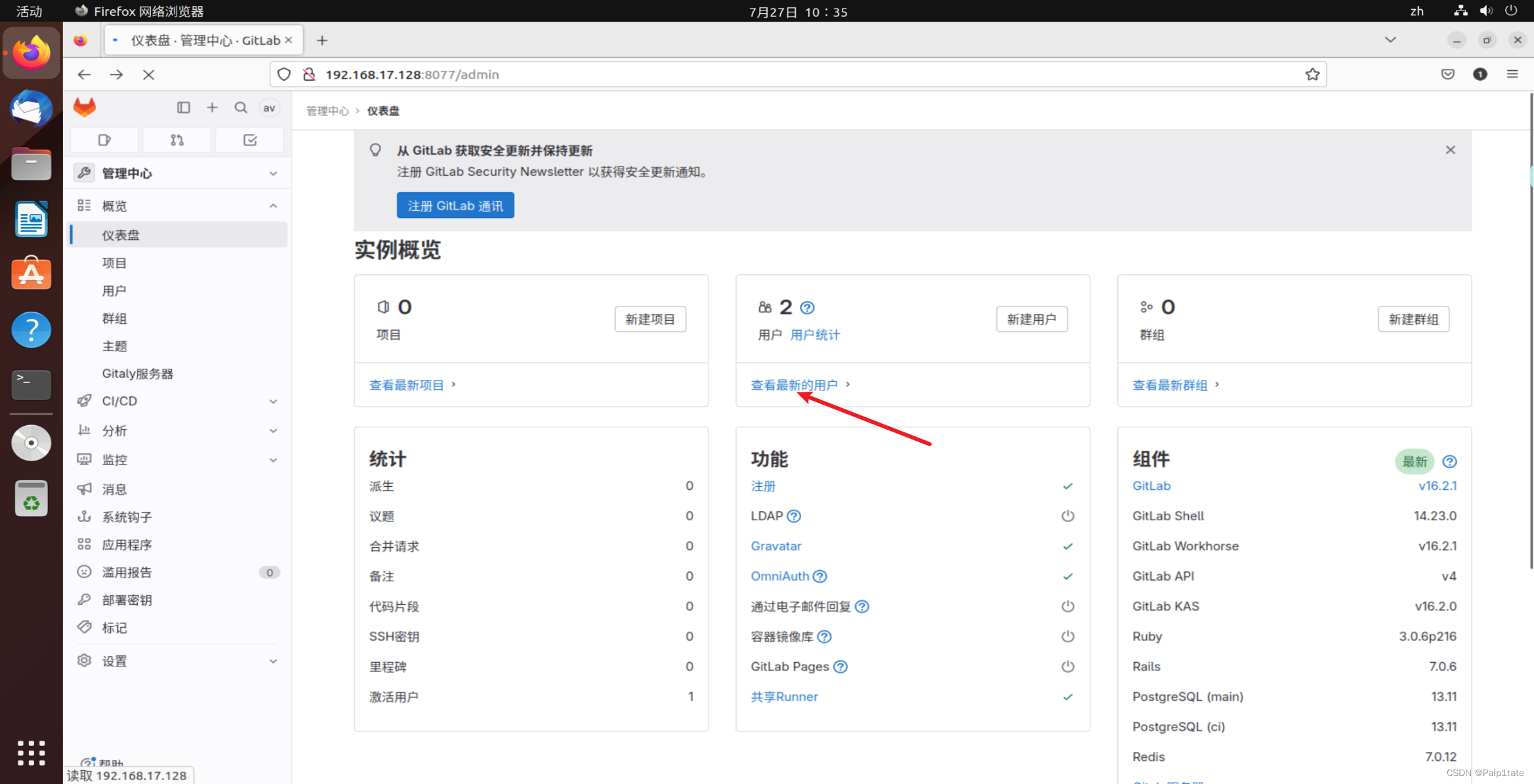This screenshot has width=1534, height=784.
Task: Bookmark this page with star icon
Action: 1312,75
